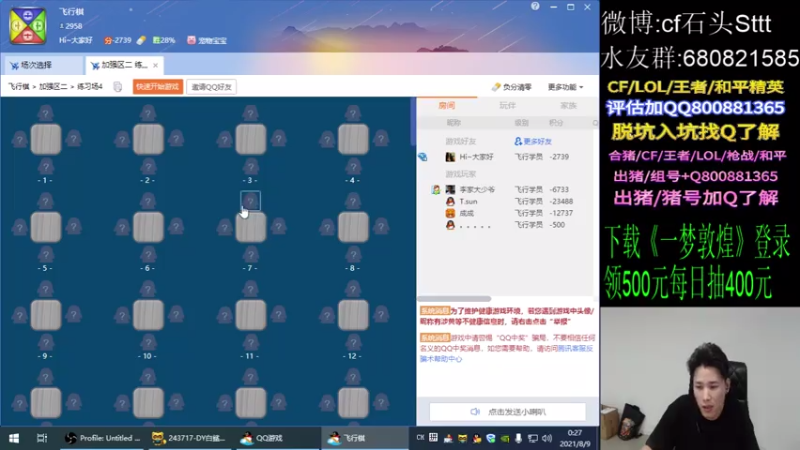Image resolution: width=800 pixels, height=450 pixels.
Task: Click the speaker icon in 小喇叭 box
Action: pos(475,411)
